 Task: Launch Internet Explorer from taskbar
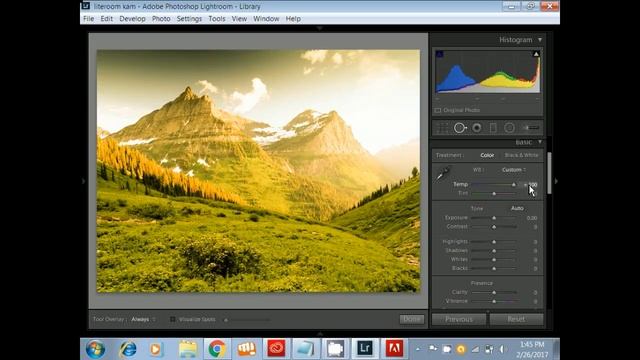(128, 349)
